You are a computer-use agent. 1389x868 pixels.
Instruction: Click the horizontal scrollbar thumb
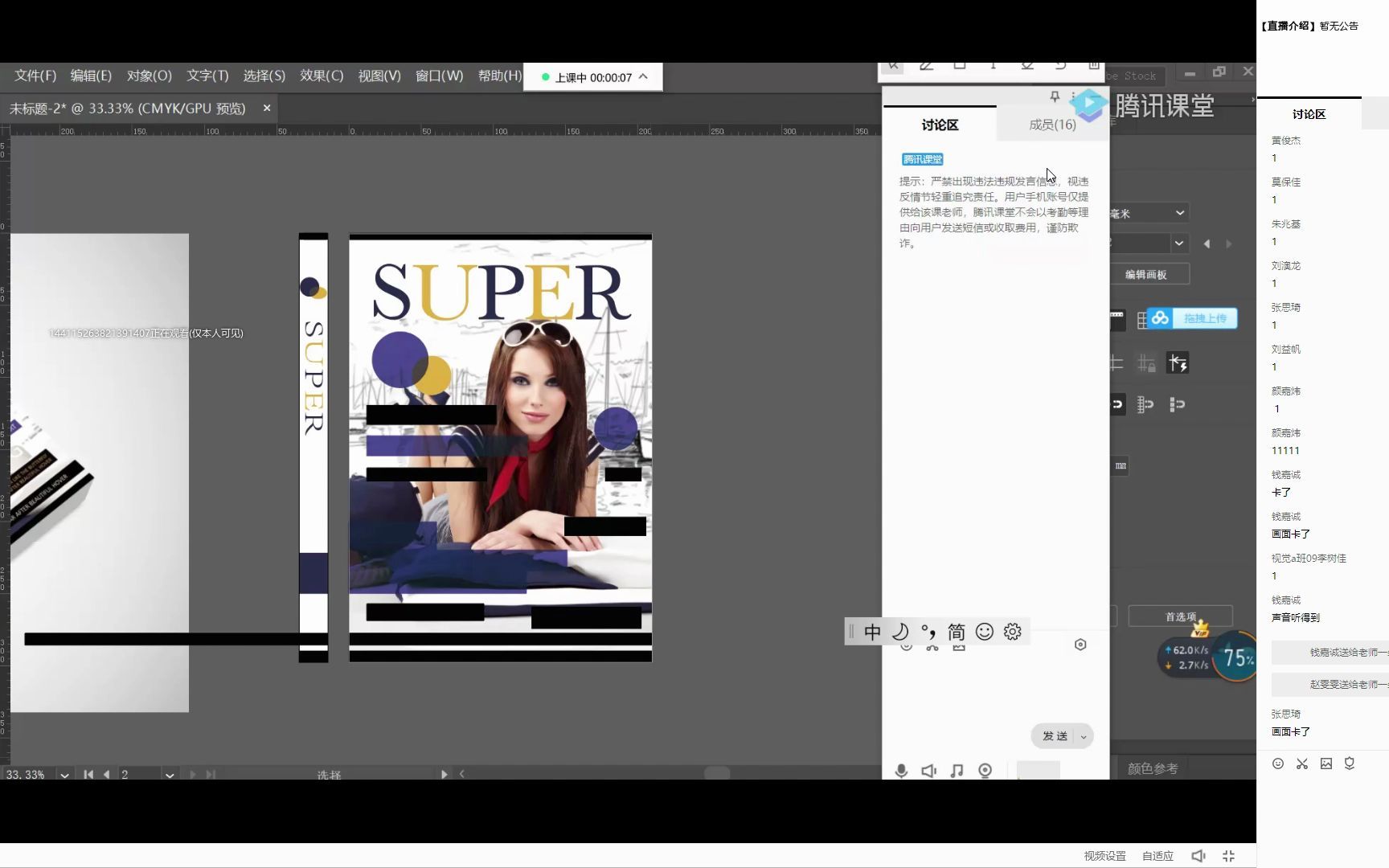717,773
